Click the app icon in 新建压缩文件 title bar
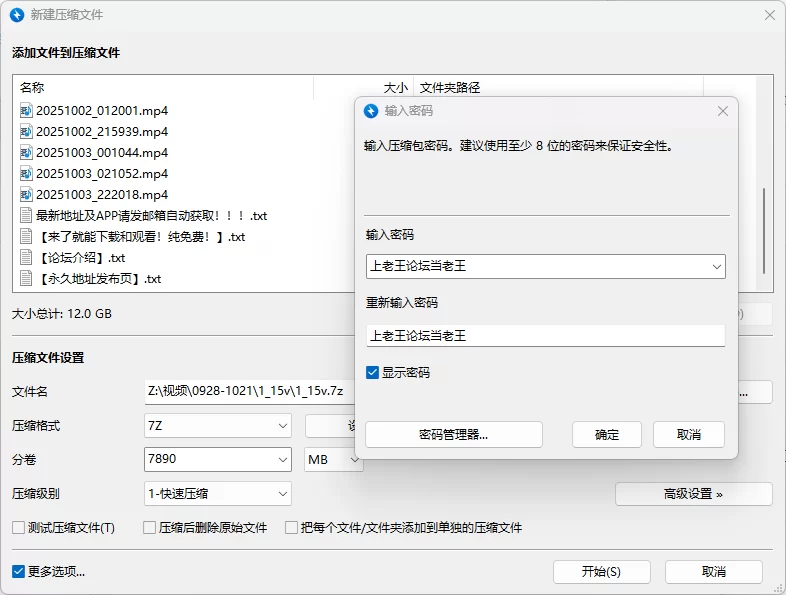This screenshot has height=595, width=786. pos(16,15)
